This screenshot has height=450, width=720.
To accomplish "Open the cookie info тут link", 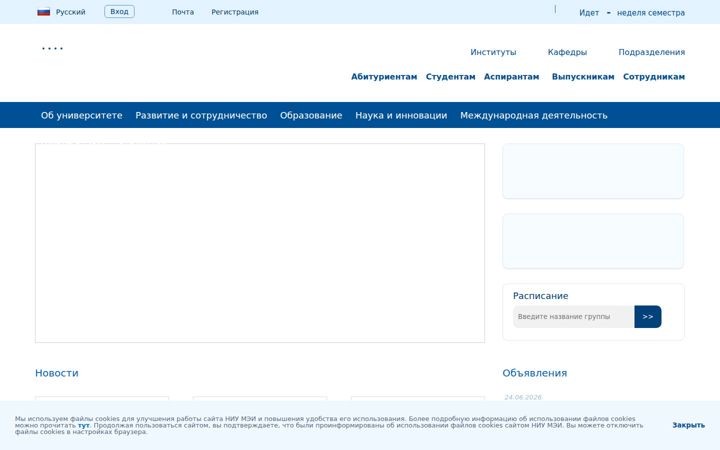I will (x=84, y=425).
